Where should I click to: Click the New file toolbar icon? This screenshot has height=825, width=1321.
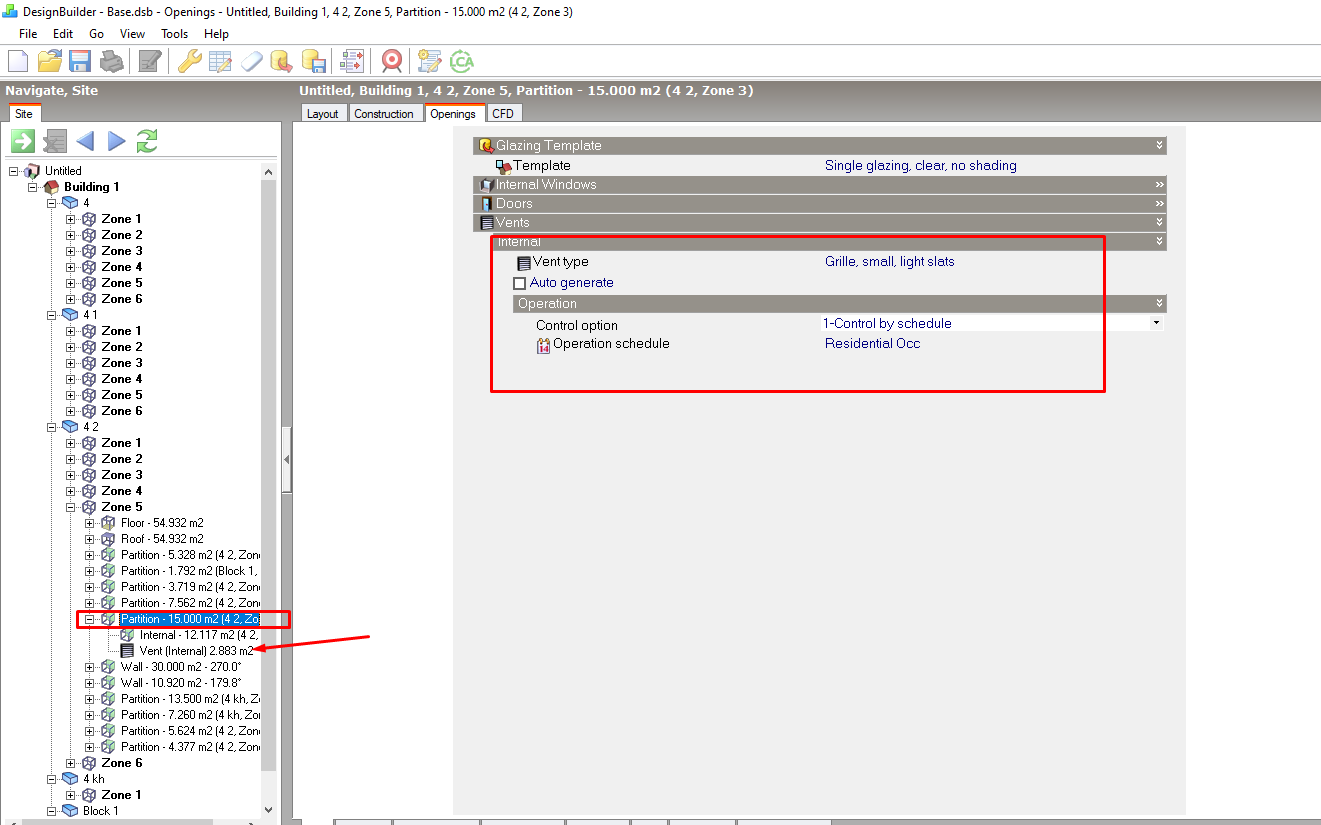18,61
